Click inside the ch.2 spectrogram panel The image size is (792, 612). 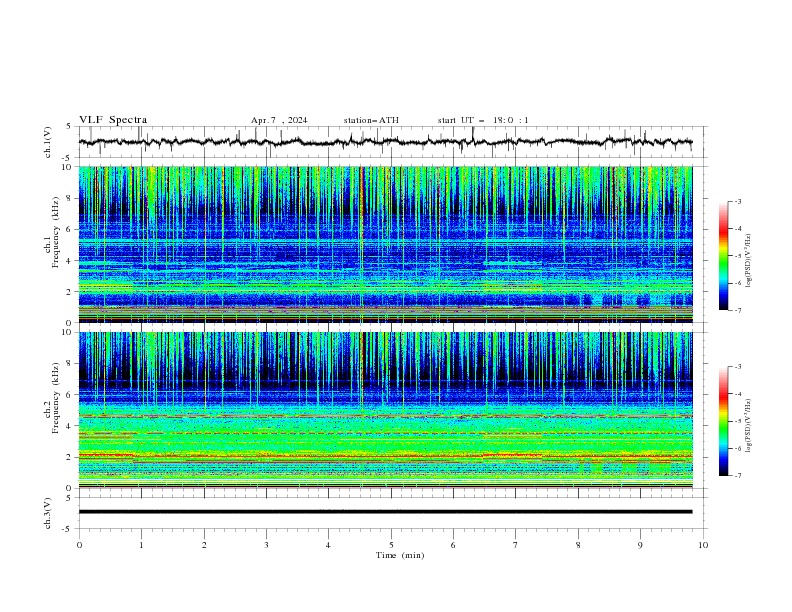pos(385,410)
